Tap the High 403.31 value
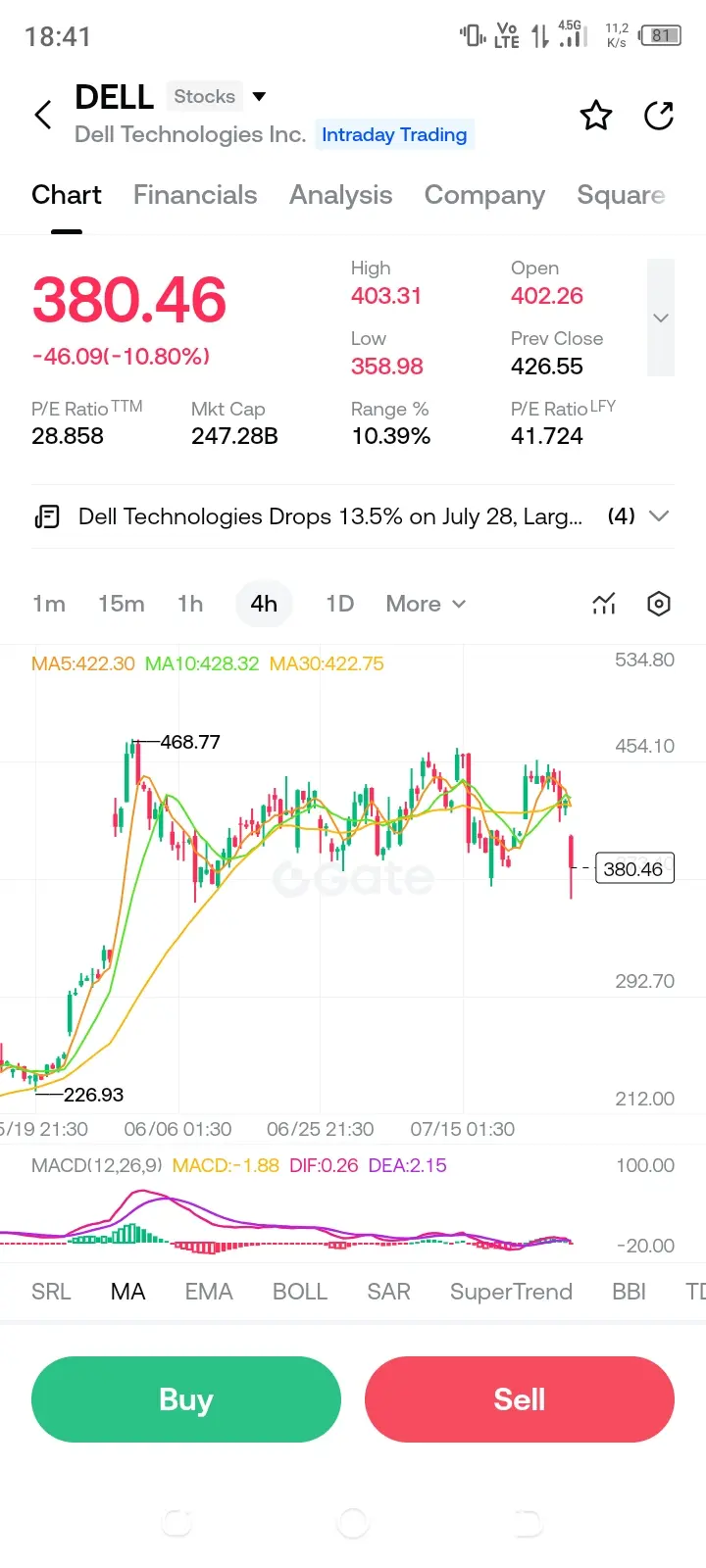706x1568 pixels. [x=386, y=296]
